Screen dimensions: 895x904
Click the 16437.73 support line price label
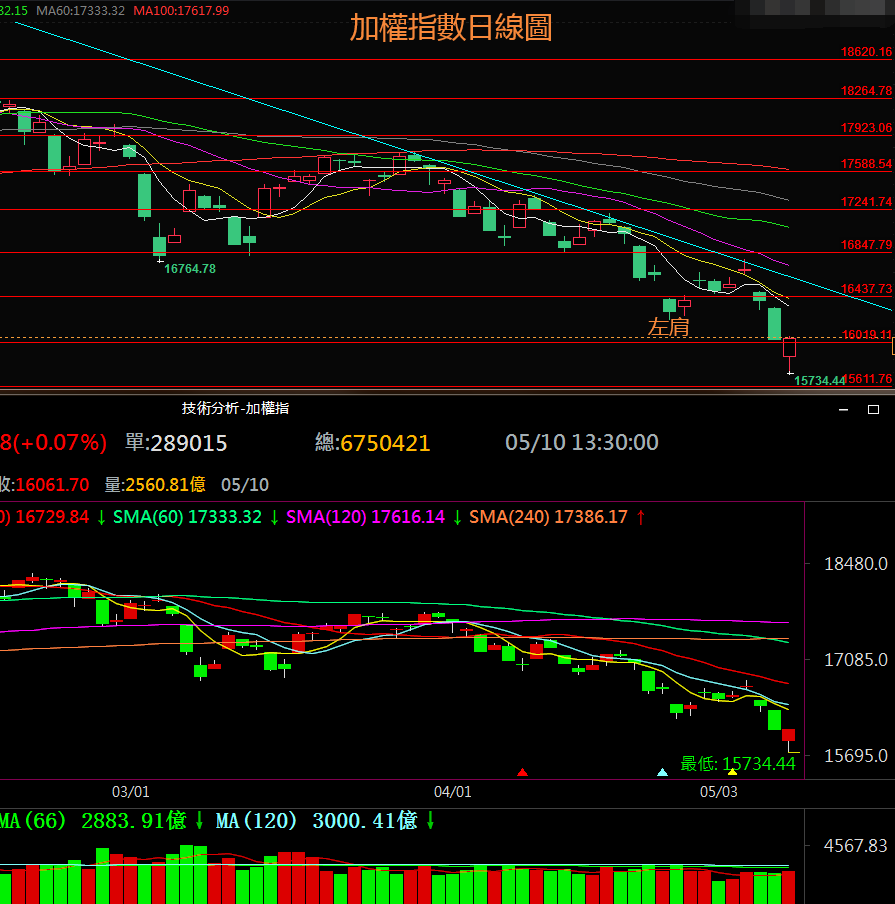click(x=866, y=289)
